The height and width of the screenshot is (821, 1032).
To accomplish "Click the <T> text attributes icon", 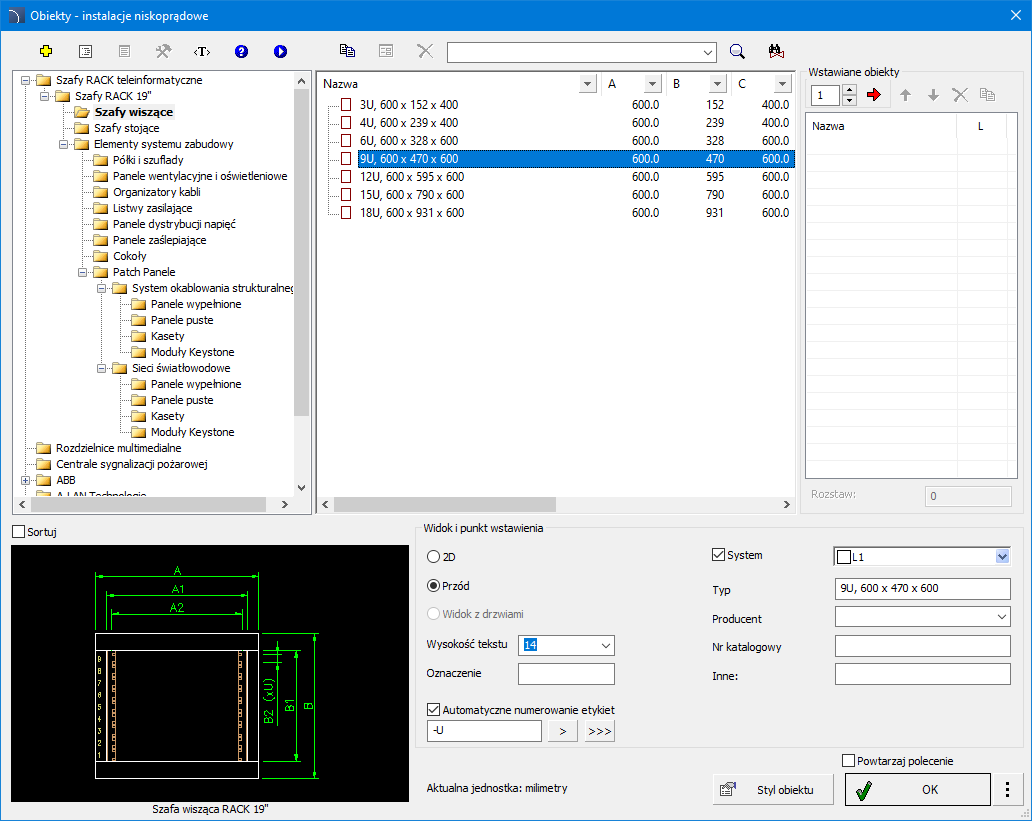I will (202, 51).
